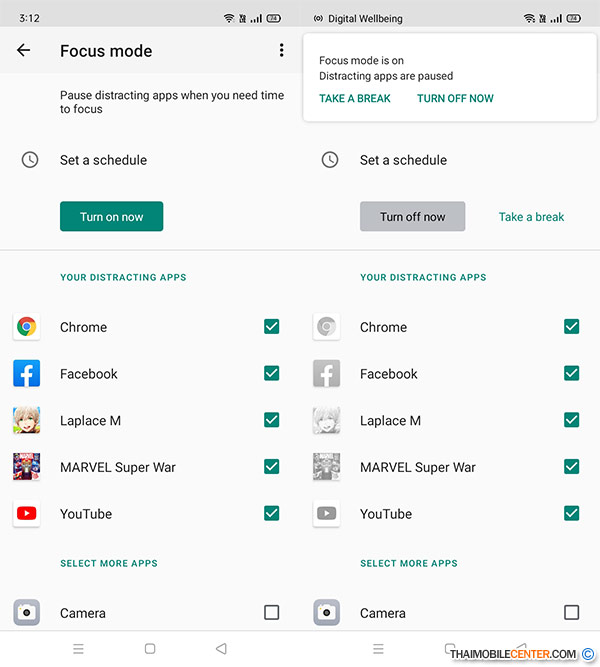Uncheck Laplace M checkbox on right screen
Screen dimensions: 600x667
click(x=572, y=420)
